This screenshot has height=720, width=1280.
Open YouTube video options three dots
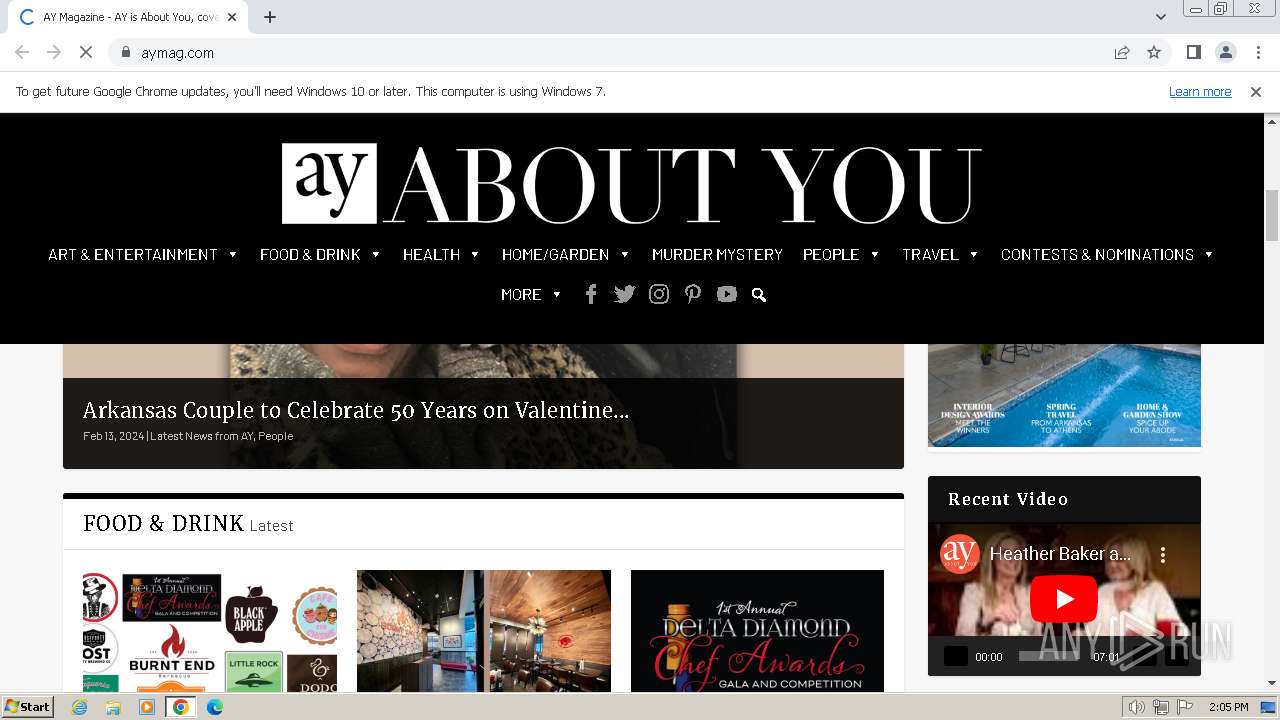click(1163, 554)
